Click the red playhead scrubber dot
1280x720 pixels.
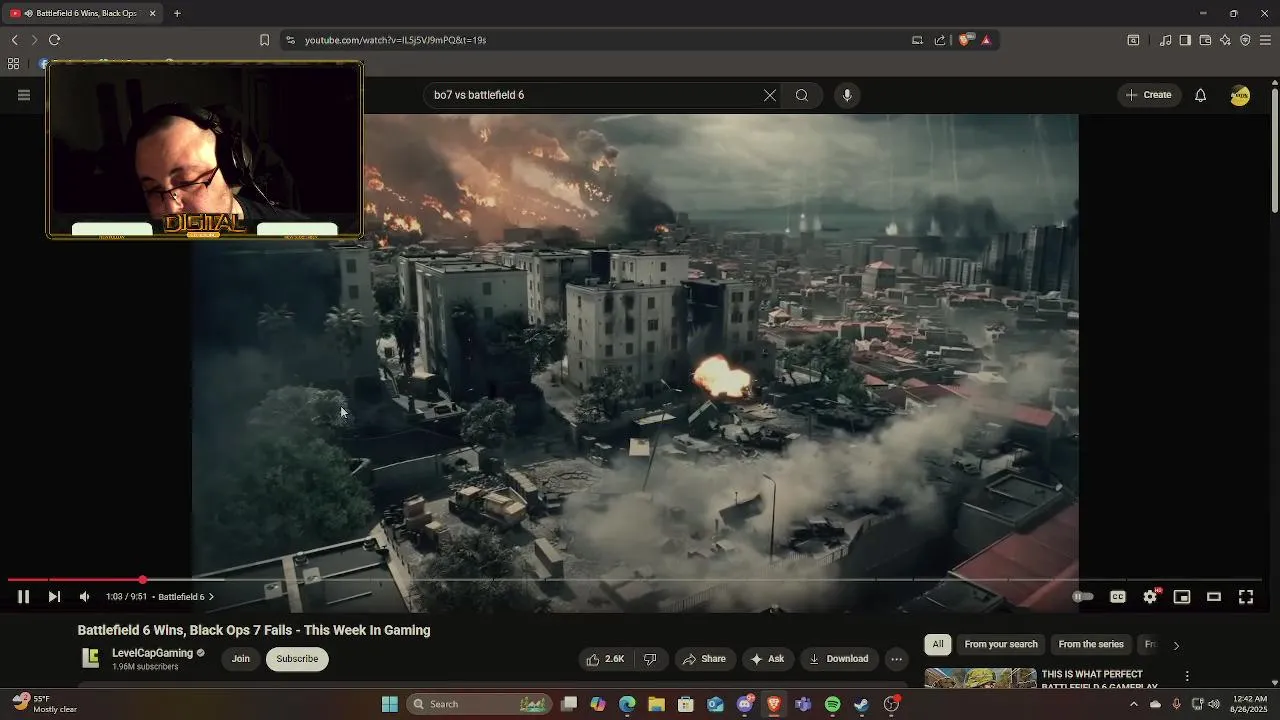point(143,580)
